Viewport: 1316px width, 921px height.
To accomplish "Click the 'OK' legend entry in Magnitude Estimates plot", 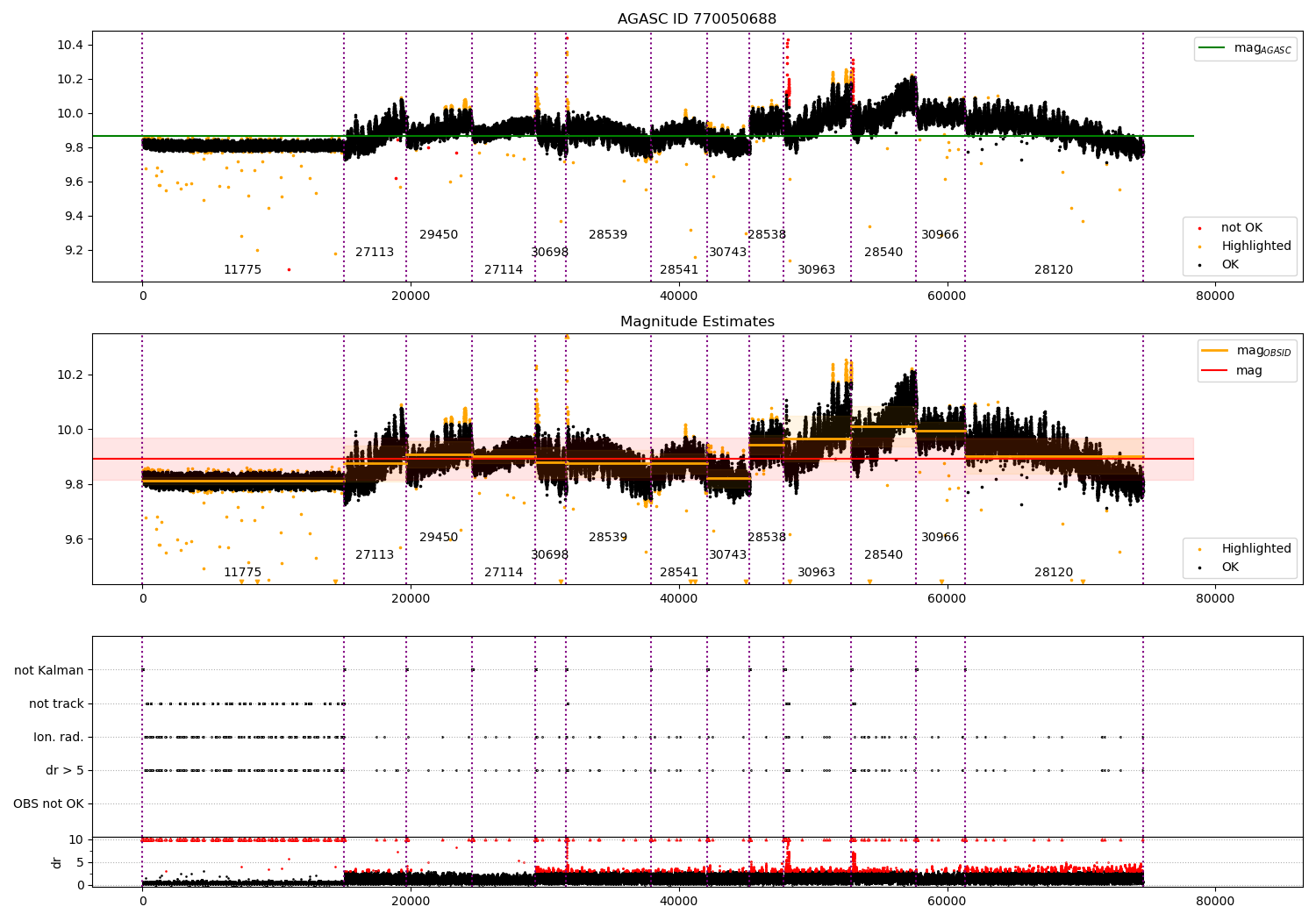I will tap(1230, 568).
